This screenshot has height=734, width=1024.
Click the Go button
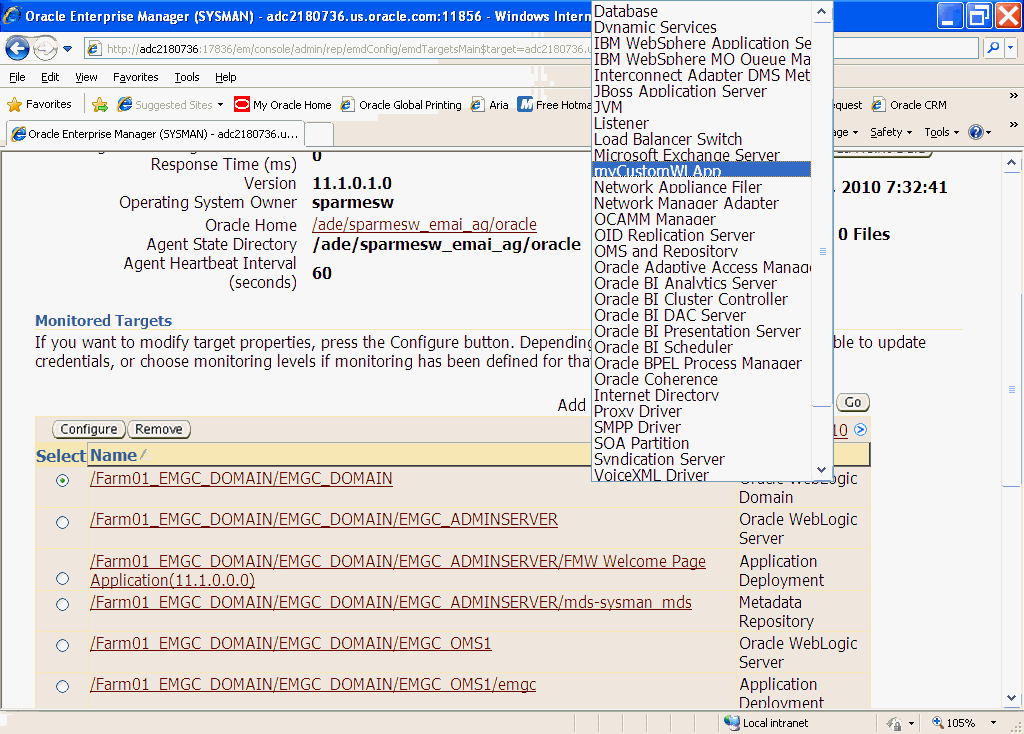[x=852, y=402]
